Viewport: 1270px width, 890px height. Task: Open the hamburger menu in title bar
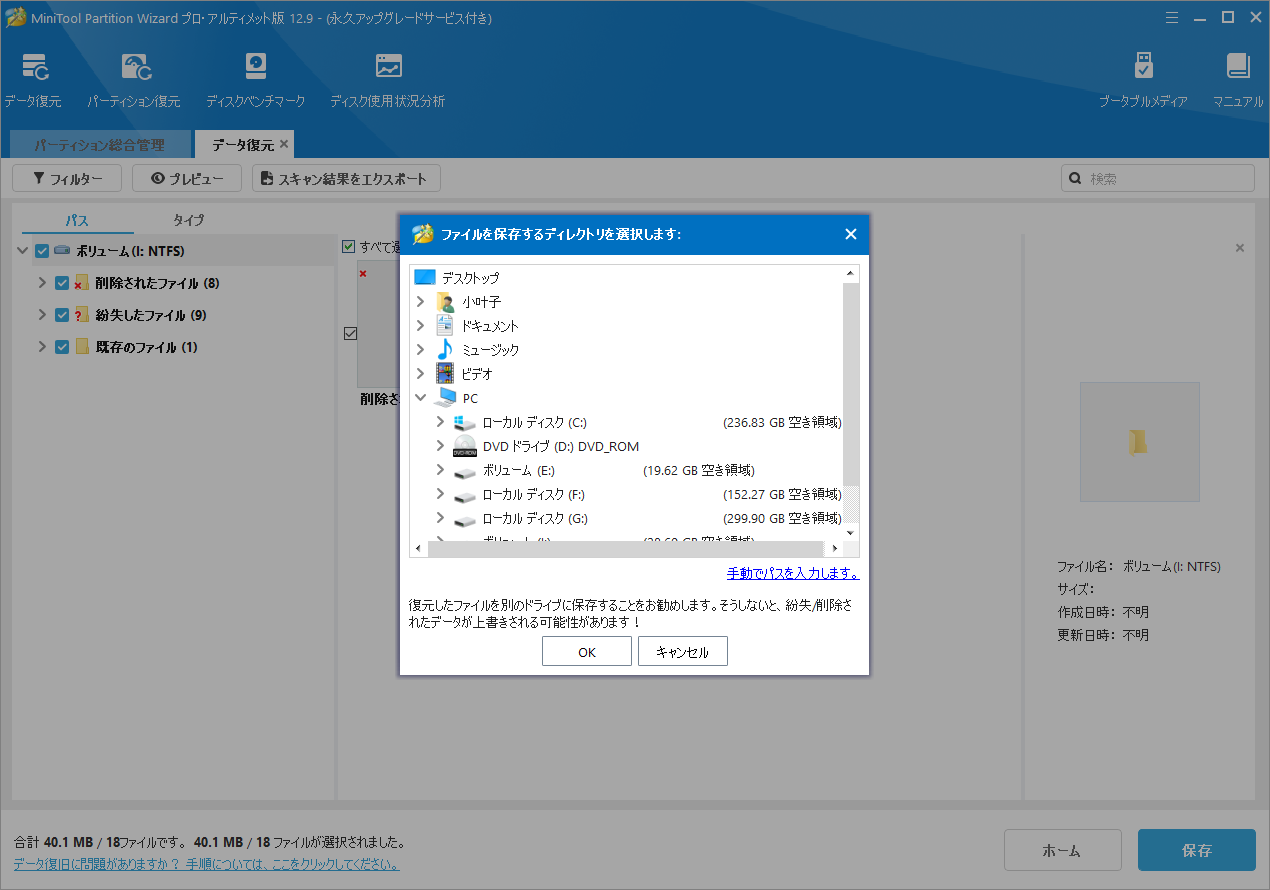click(x=1172, y=17)
